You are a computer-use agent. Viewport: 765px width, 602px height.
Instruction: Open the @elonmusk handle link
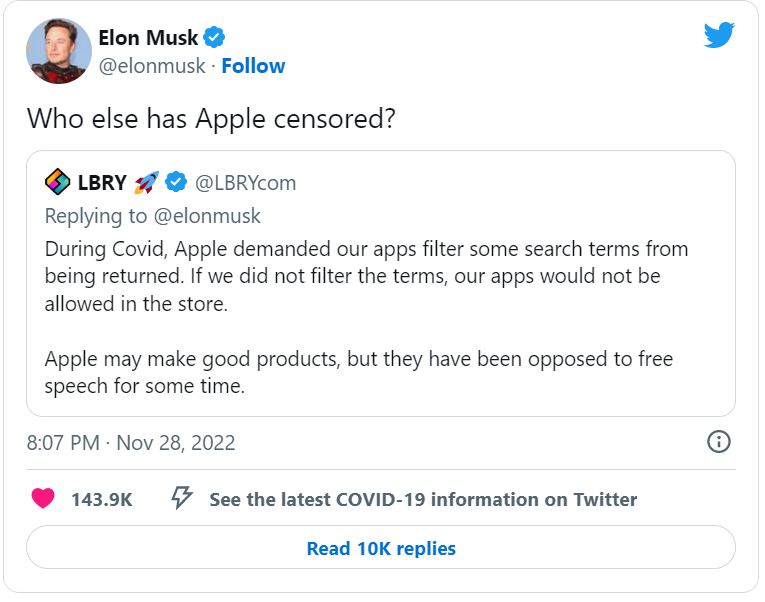[152, 66]
